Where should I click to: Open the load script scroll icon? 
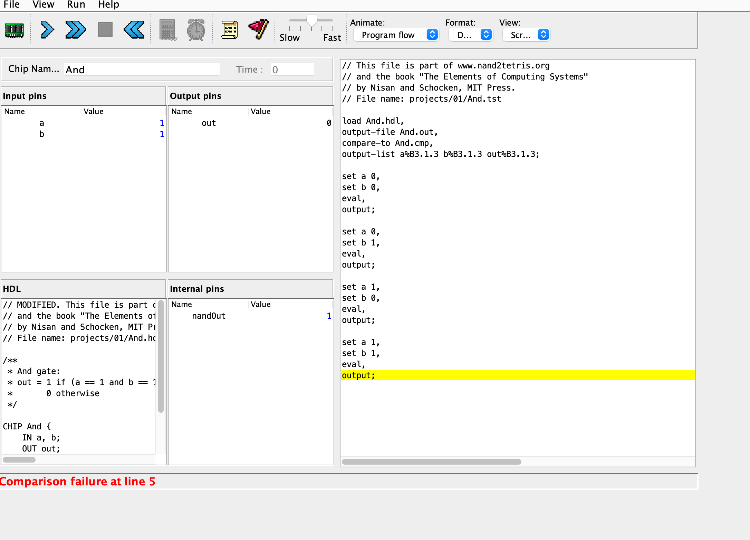pos(230,30)
